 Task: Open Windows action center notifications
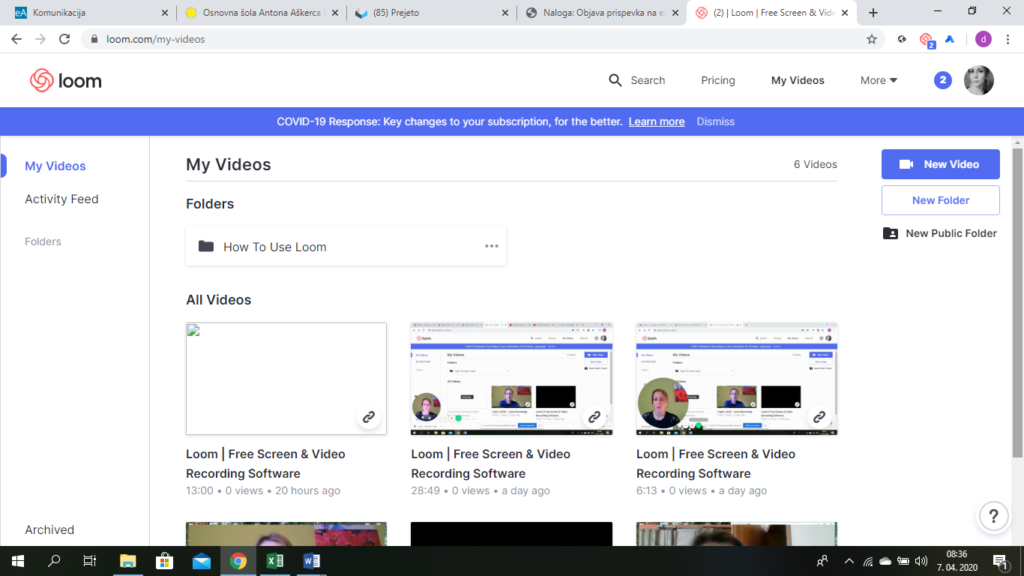point(1000,561)
